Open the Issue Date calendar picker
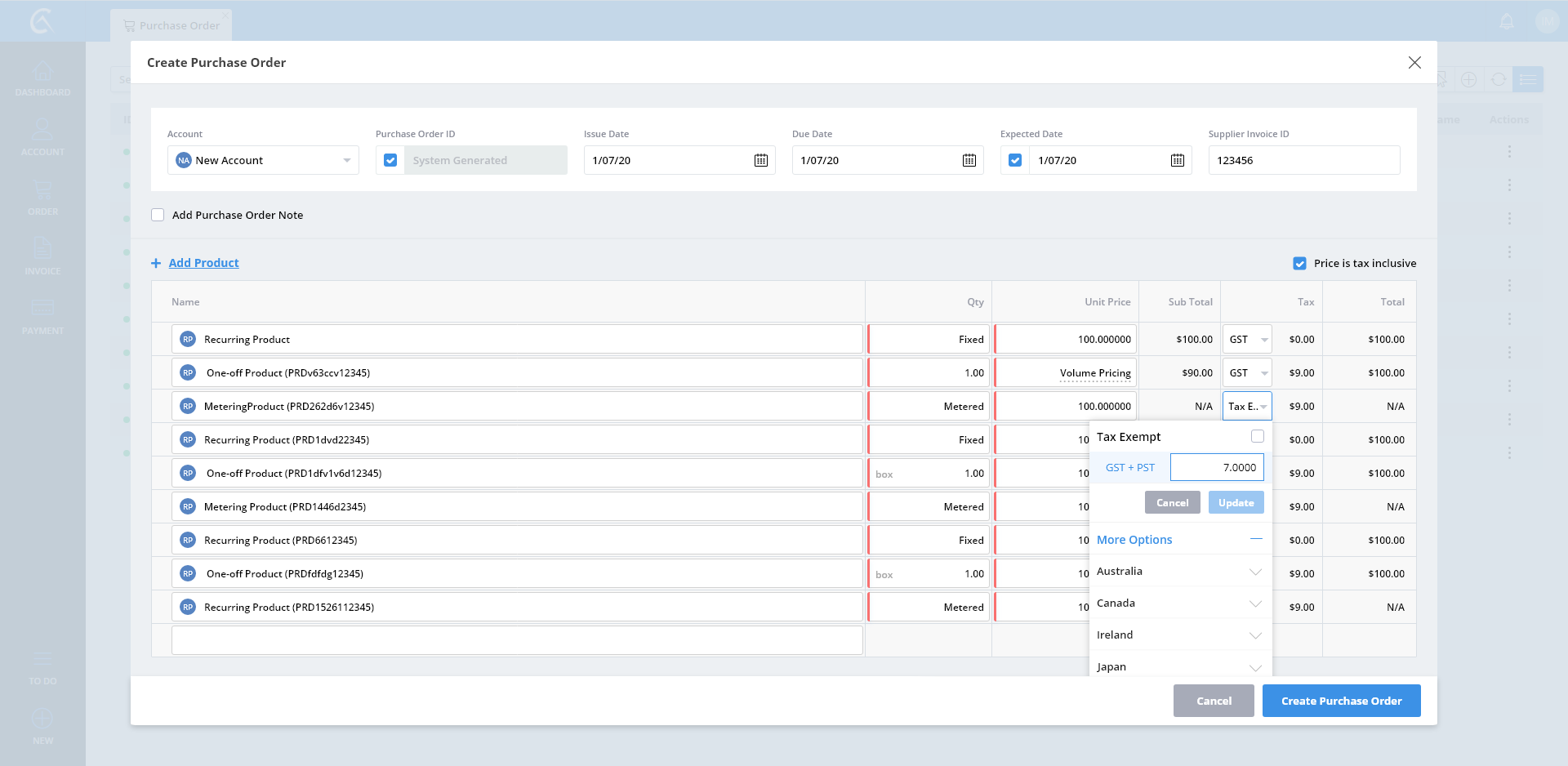 760,160
